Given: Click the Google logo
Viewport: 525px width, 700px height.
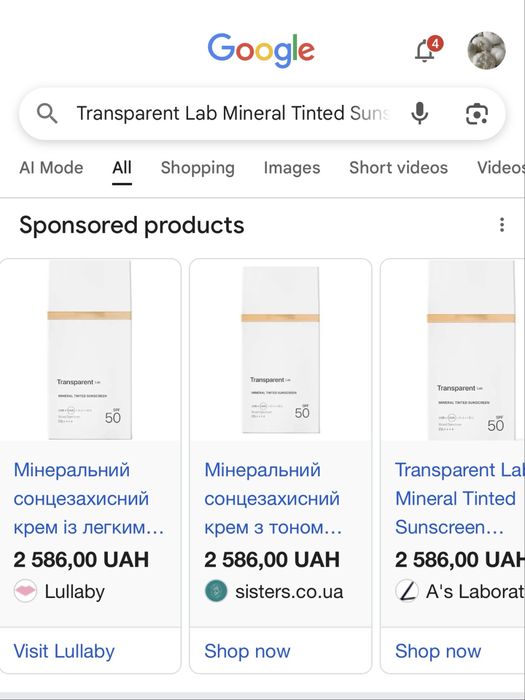Looking at the screenshot, I should coord(261,50).
